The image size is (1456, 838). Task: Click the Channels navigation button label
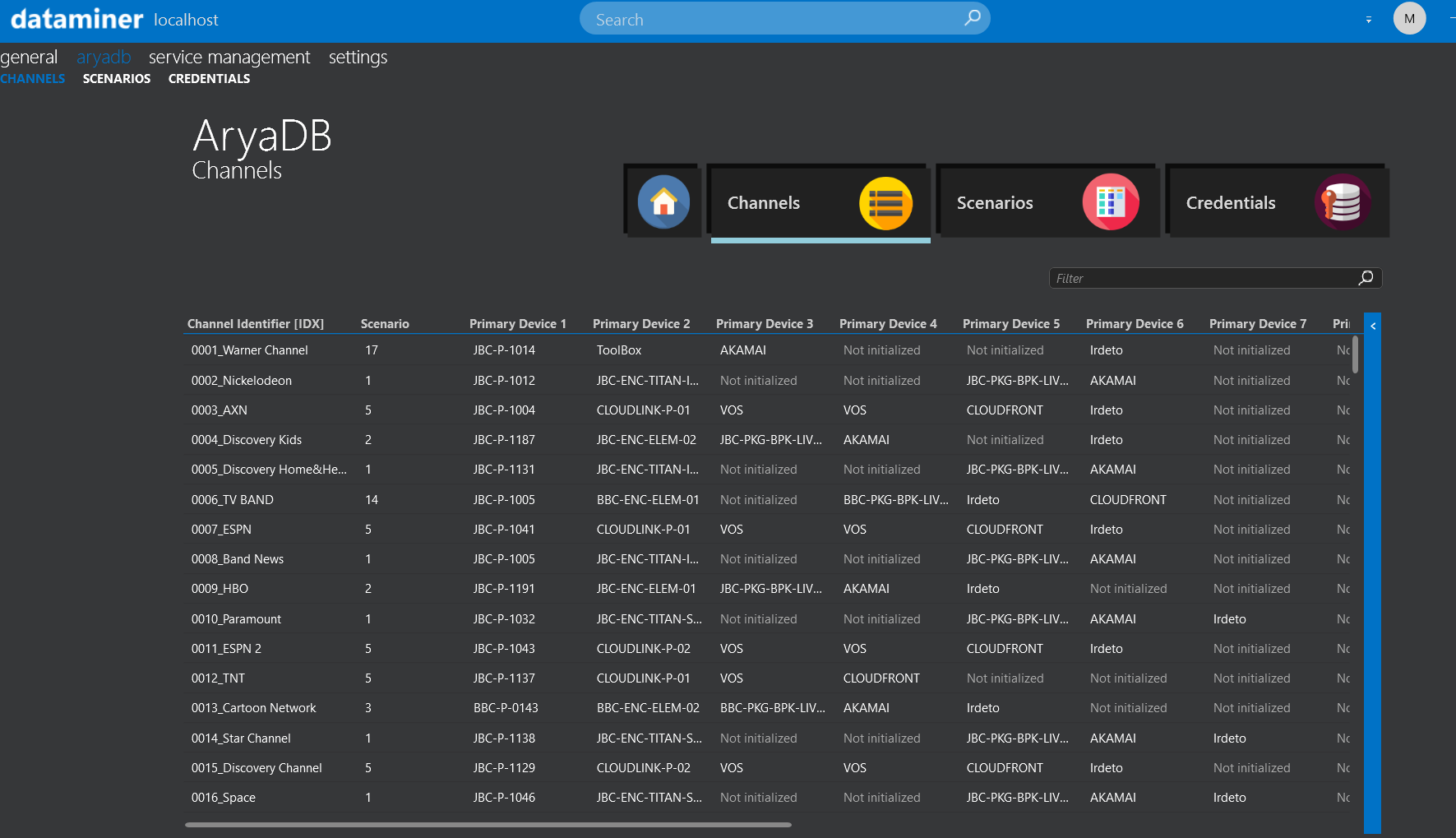(764, 203)
